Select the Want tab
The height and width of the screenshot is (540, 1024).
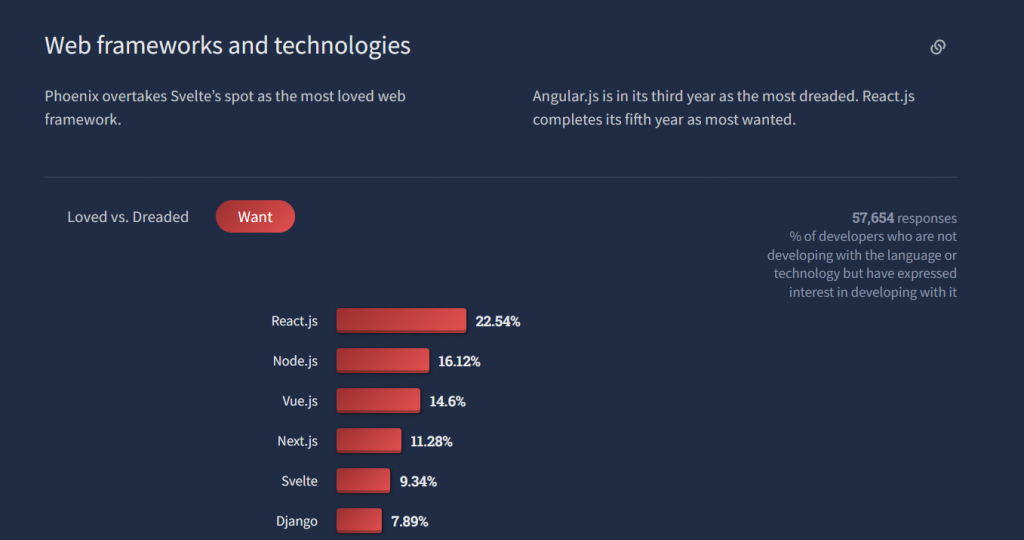point(255,217)
